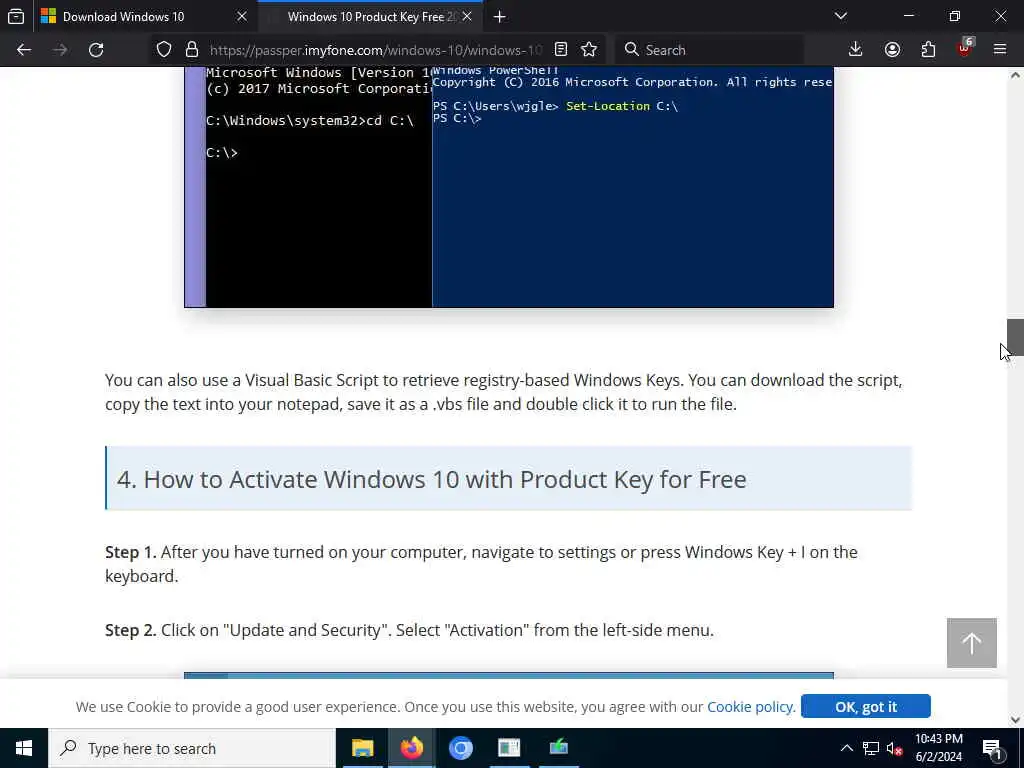1024x768 pixels.
Task: Click the command prompt and PowerShell screenshot
Action: pos(509,187)
